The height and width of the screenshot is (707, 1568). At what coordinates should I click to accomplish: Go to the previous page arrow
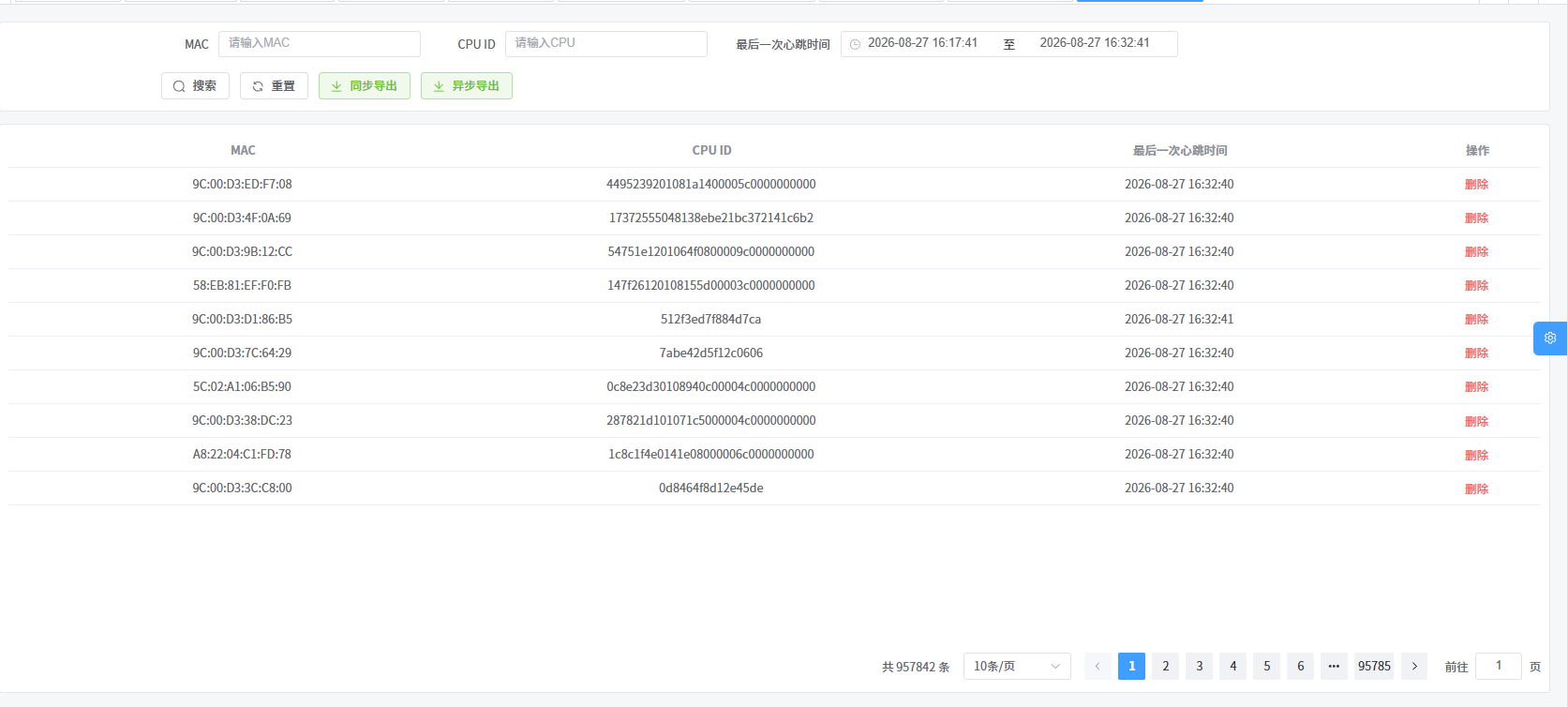(1098, 666)
